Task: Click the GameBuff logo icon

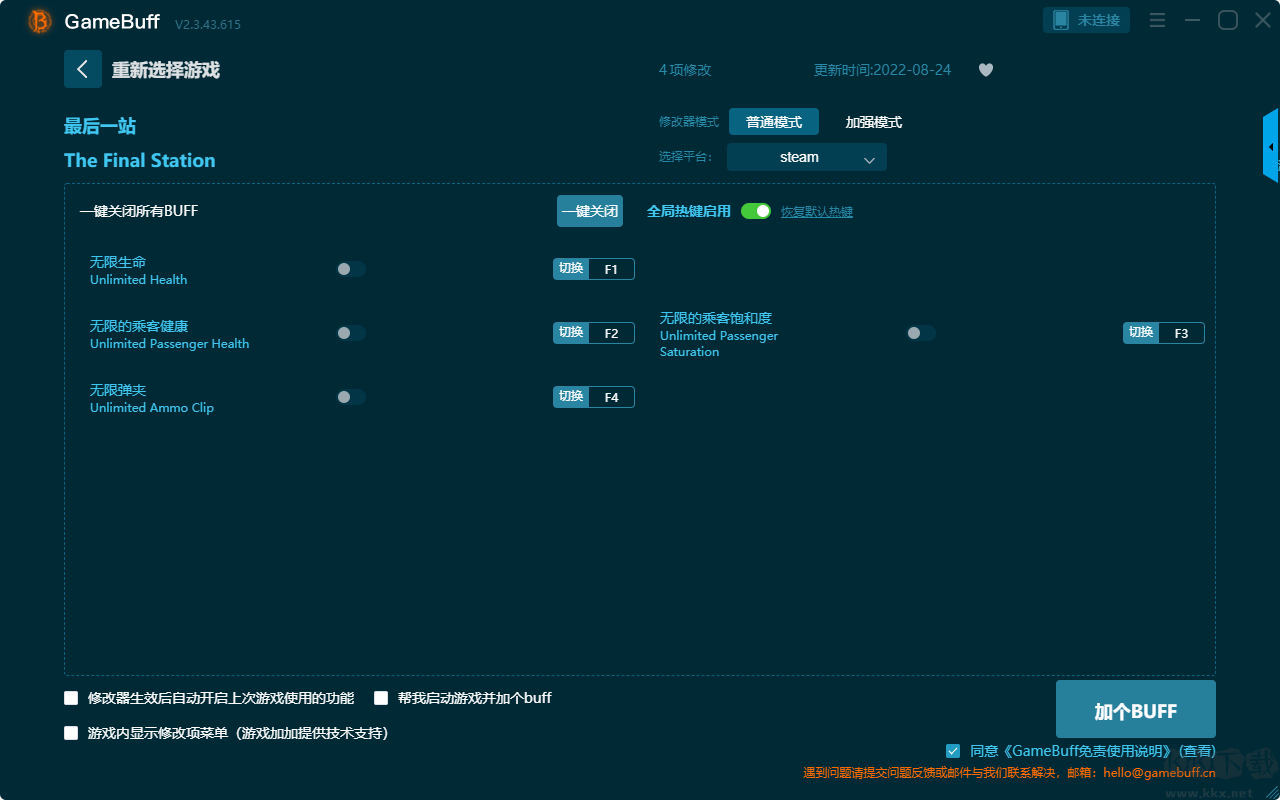Action: click(40, 21)
